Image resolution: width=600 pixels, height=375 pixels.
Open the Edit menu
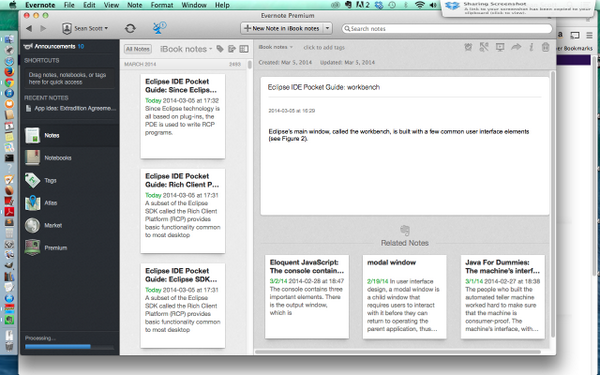(x=89, y=5)
